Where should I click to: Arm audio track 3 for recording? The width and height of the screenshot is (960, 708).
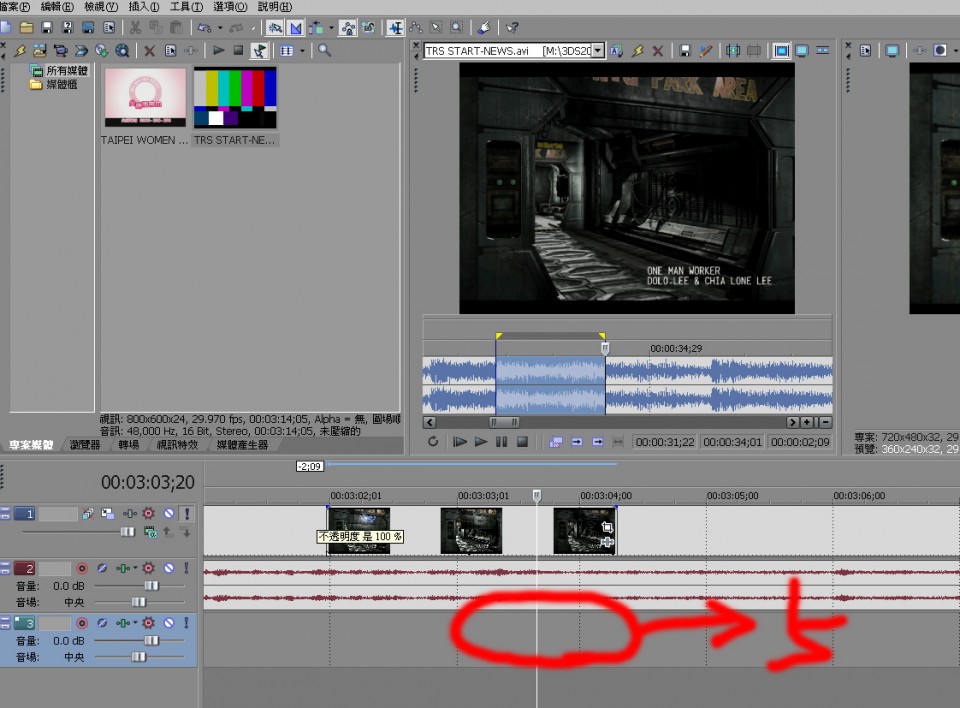coord(82,624)
